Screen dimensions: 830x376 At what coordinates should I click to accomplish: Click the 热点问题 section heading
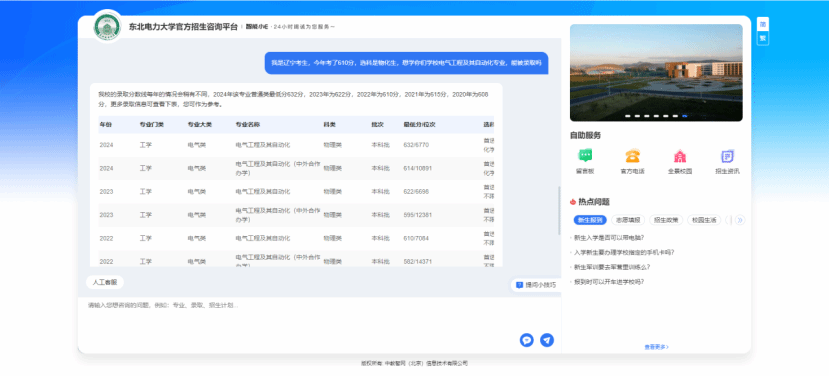click(x=593, y=202)
